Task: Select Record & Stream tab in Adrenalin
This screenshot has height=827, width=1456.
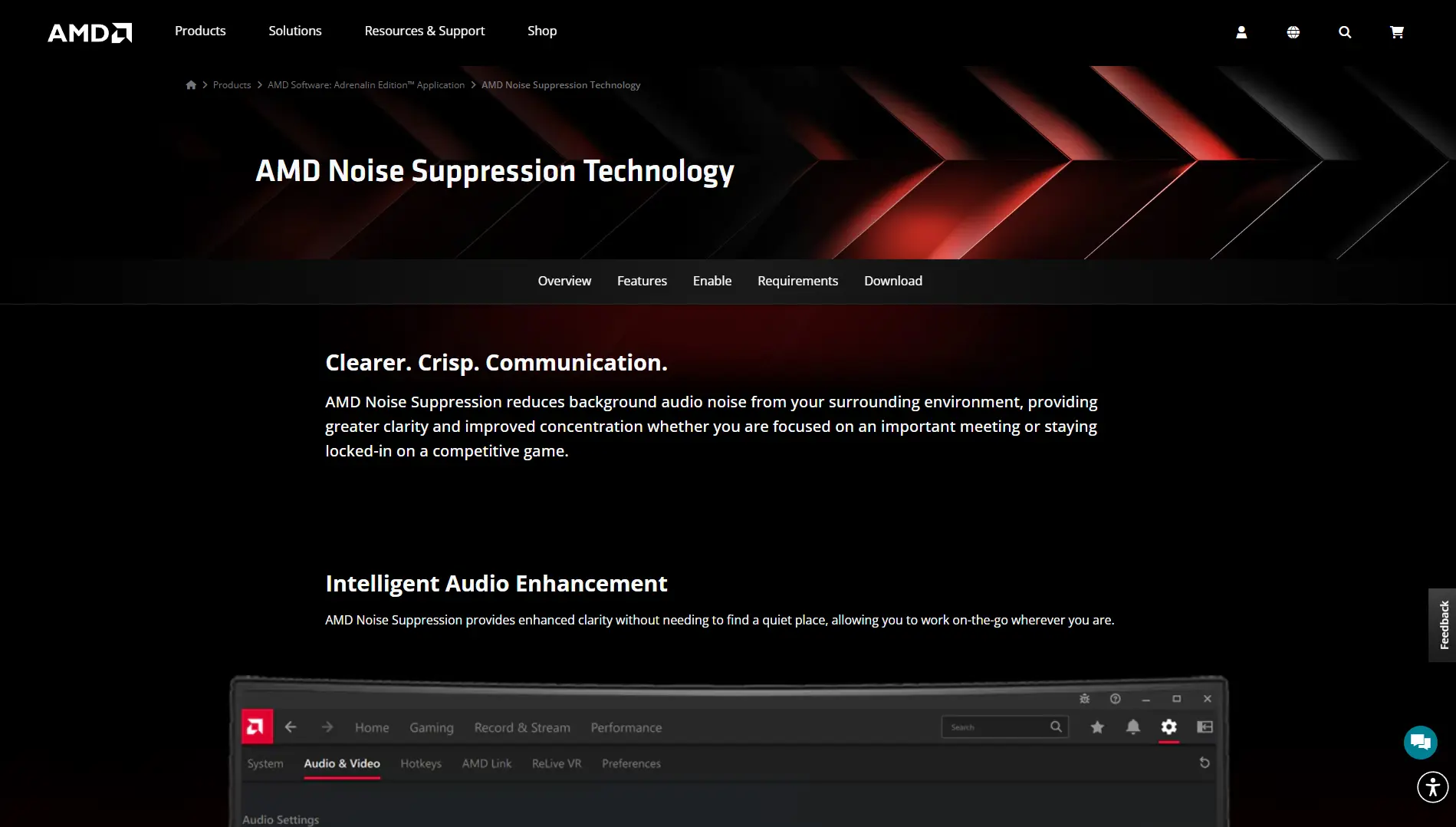Action: (522, 727)
